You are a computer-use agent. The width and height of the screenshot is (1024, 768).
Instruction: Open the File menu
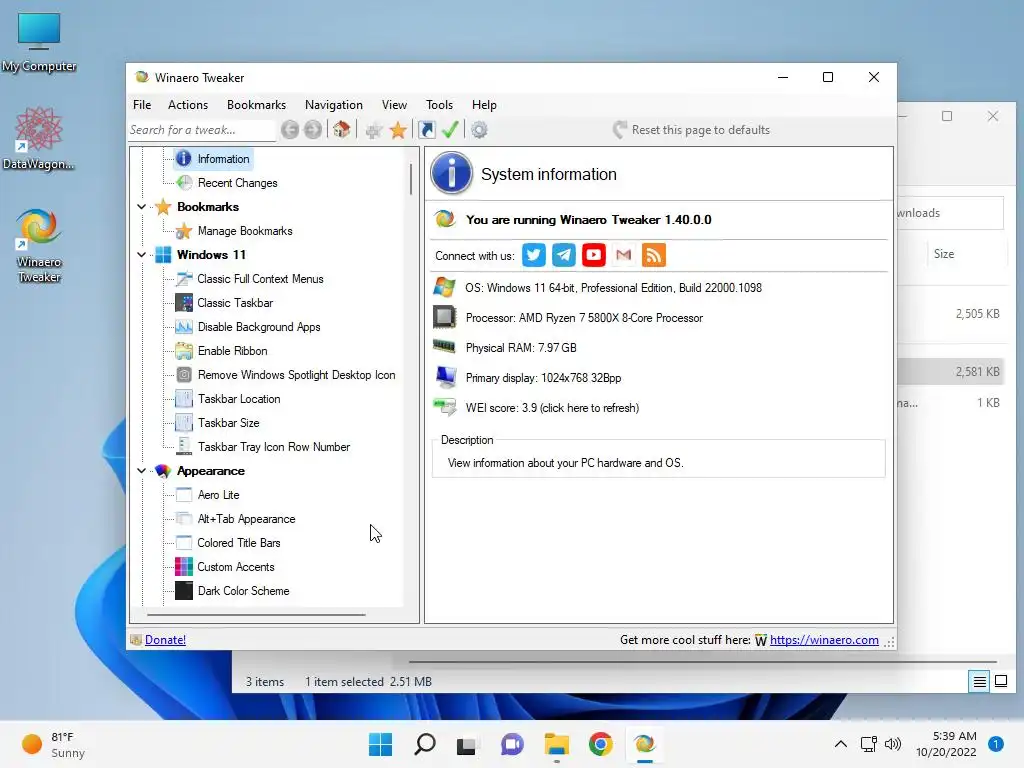142,104
